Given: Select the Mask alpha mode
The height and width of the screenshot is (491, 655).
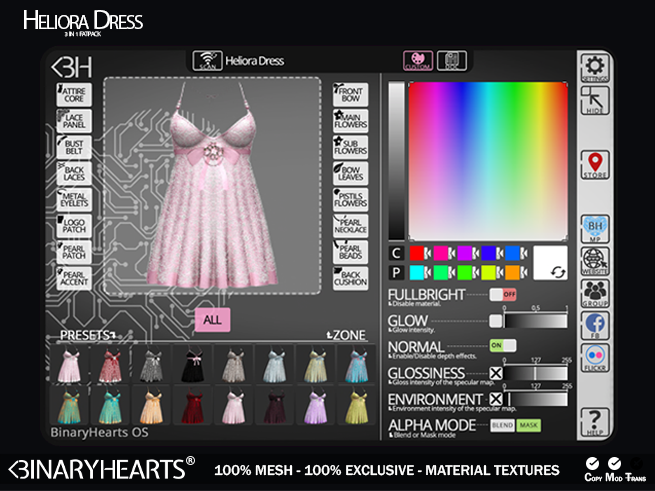Looking at the screenshot, I should (x=528, y=425).
